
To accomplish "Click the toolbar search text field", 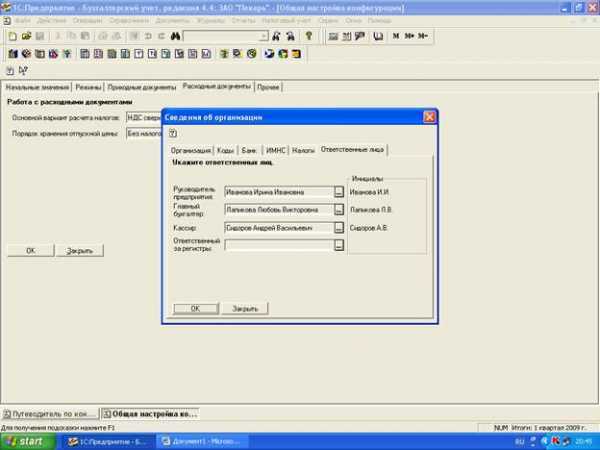I will pos(222,36).
